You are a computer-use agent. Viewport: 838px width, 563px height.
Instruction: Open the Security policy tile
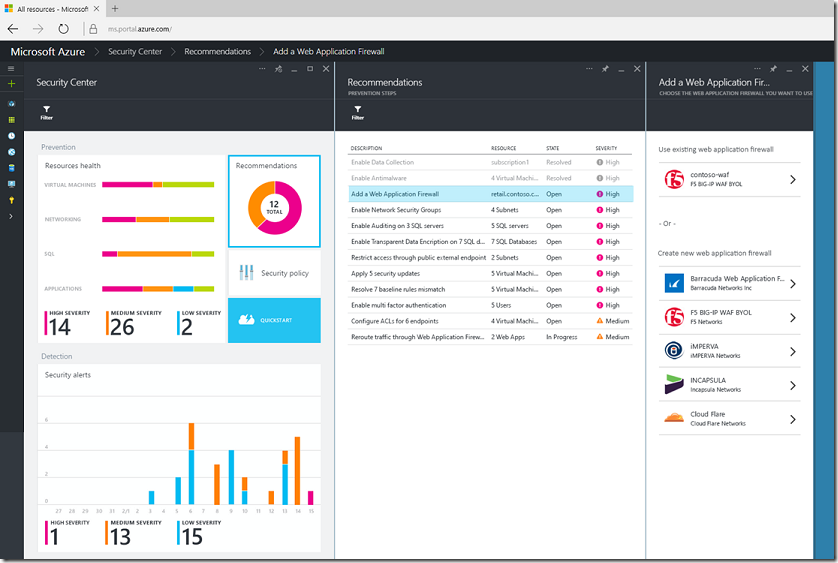pos(274,273)
